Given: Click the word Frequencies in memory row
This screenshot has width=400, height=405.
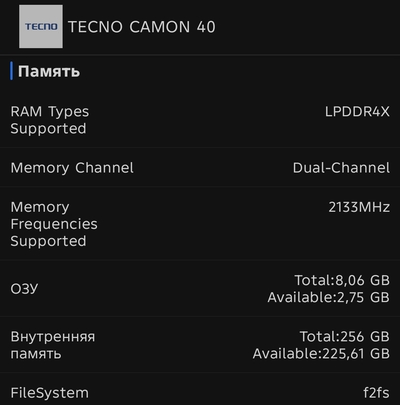Looking at the screenshot, I should (x=54, y=224).
